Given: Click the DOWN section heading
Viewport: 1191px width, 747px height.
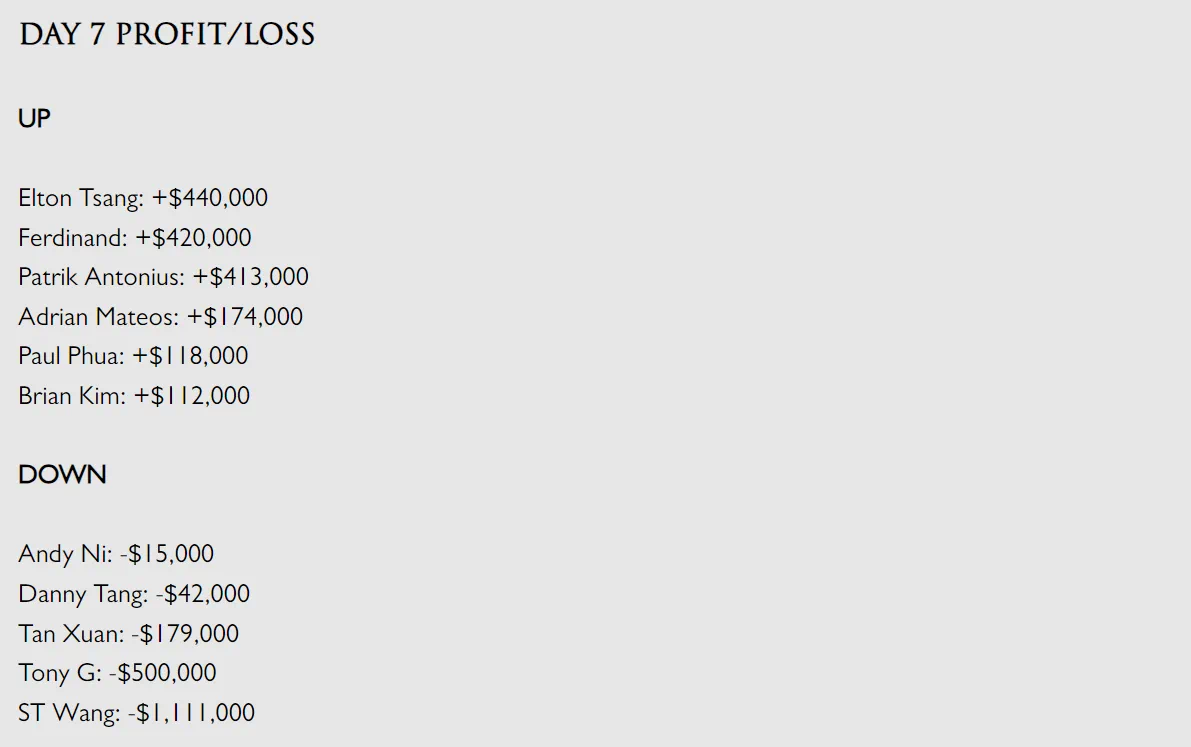Looking at the screenshot, I should (x=62, y=474).
